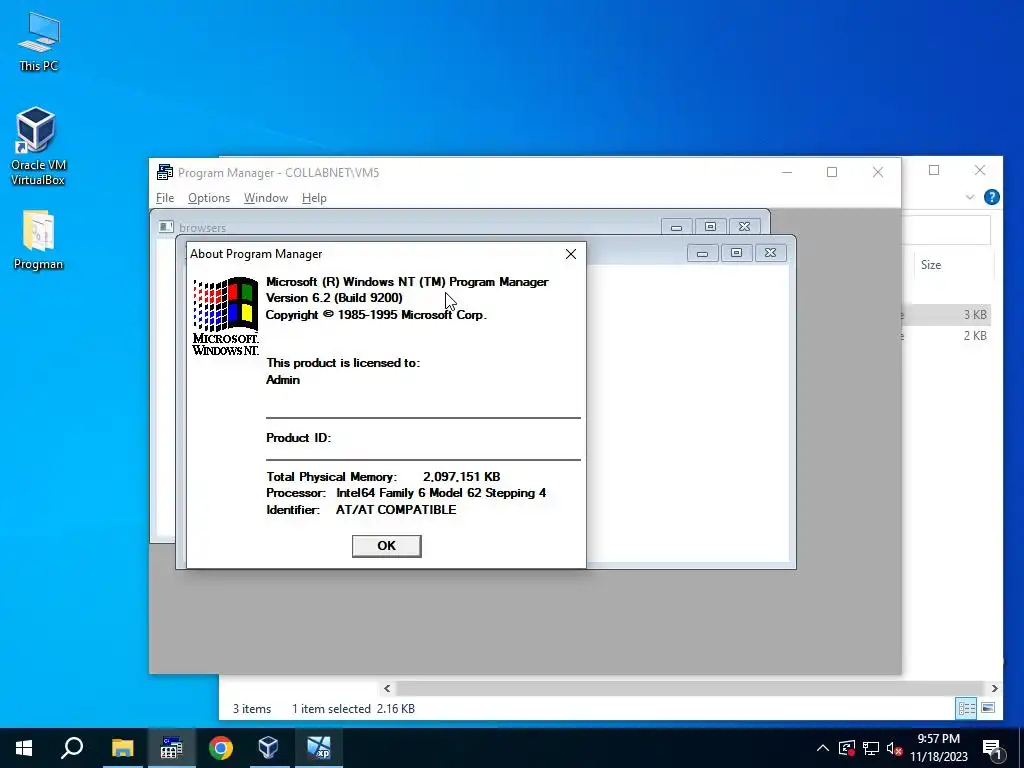Open the notification center icon

(x=992, y=750)
